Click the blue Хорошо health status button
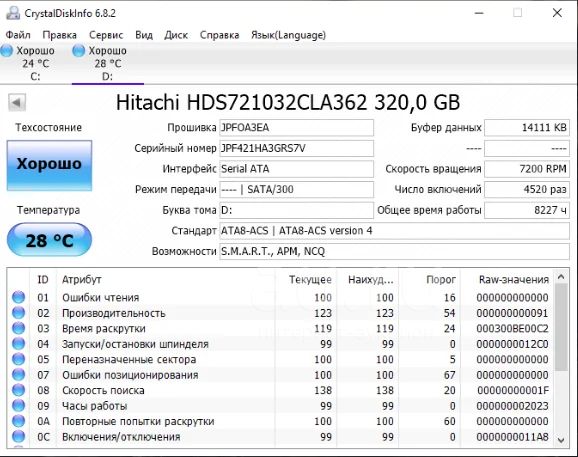578x457 pixels. (x=49, y=165)
